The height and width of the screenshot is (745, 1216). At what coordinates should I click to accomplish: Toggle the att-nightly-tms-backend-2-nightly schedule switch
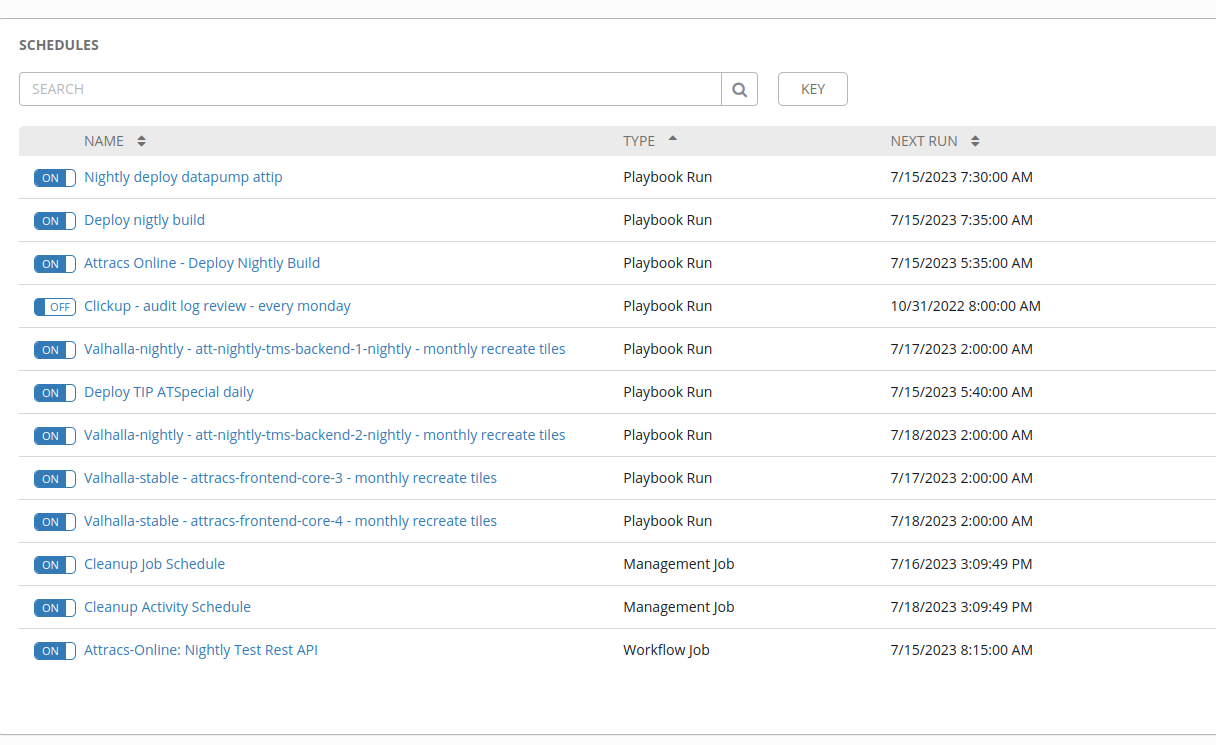[x=55, y=436]
